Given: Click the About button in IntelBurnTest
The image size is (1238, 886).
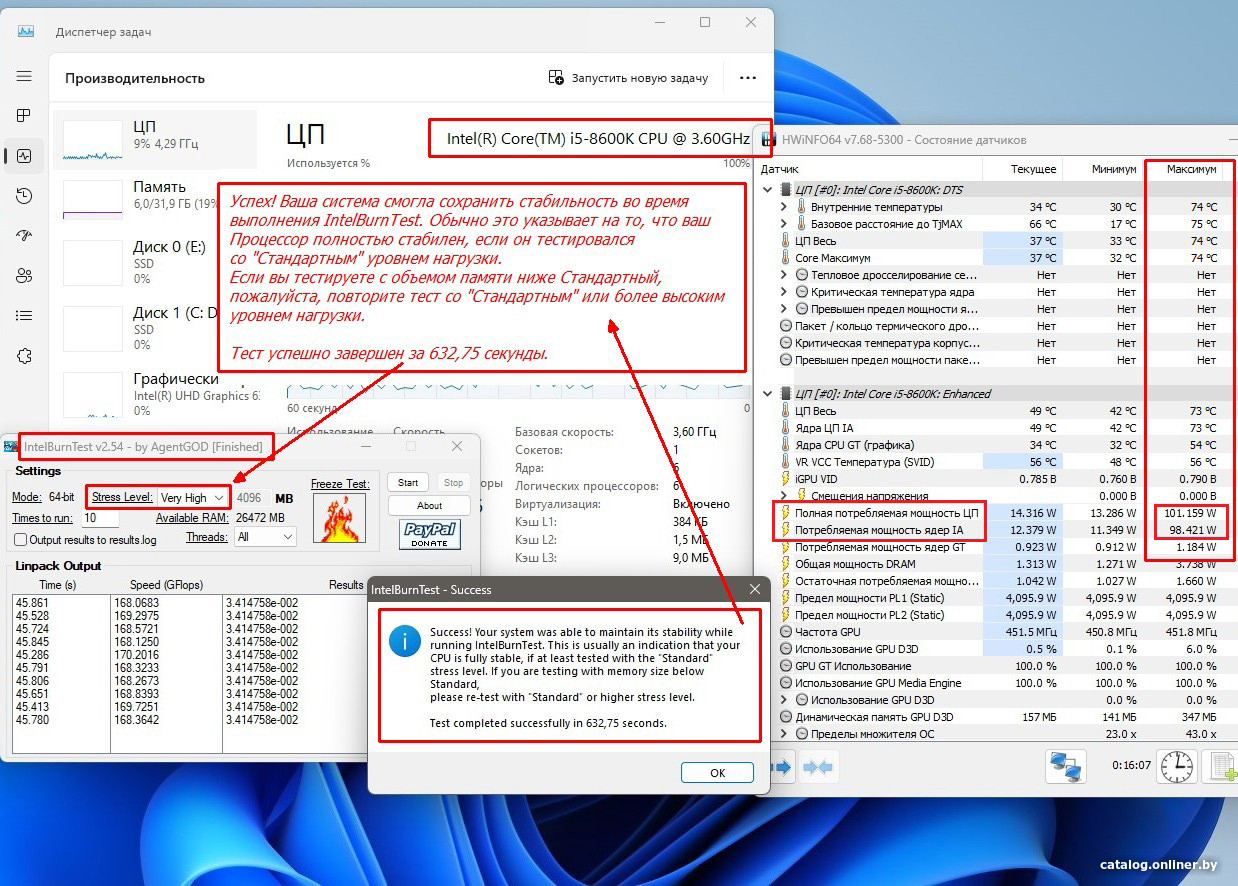Looking at the screenshot, I should [429, 505].
